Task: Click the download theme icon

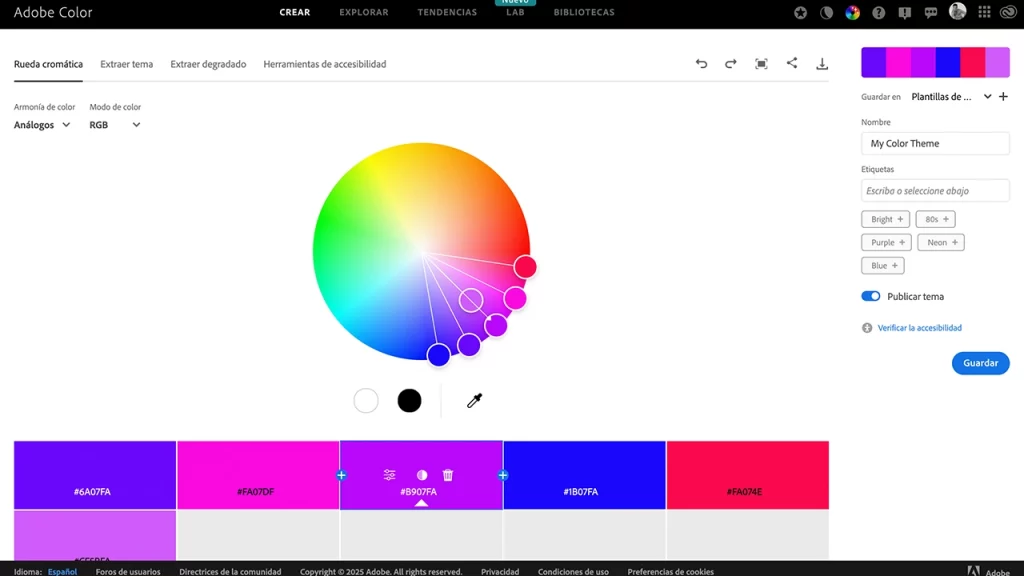Action: click(x=822, y=64)
